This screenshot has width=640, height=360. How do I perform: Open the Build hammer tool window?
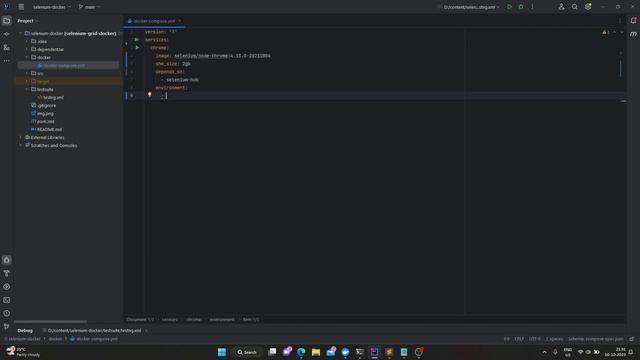7,273
